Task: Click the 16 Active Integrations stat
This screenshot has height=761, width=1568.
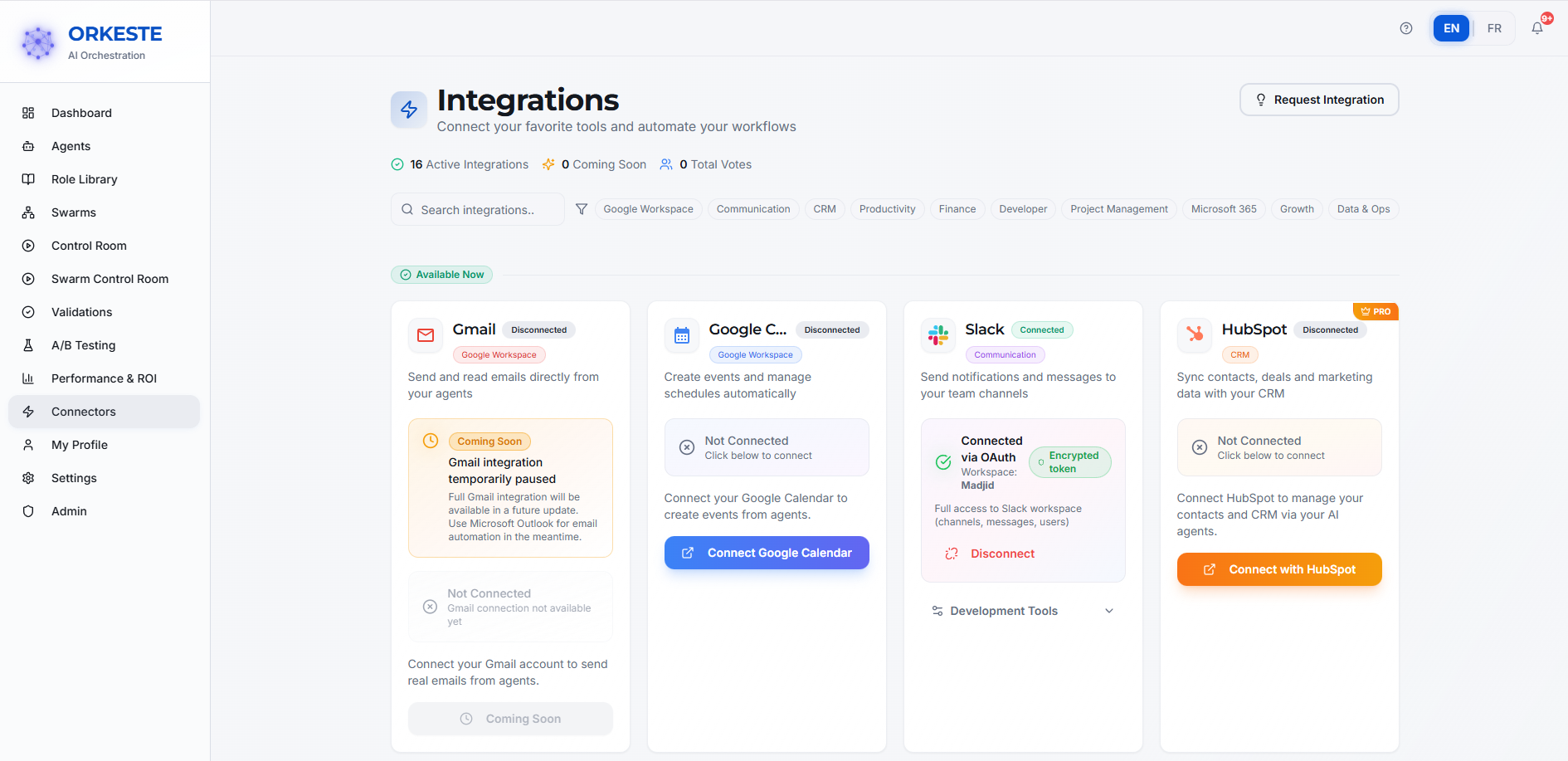Action: tap(460, 164)
